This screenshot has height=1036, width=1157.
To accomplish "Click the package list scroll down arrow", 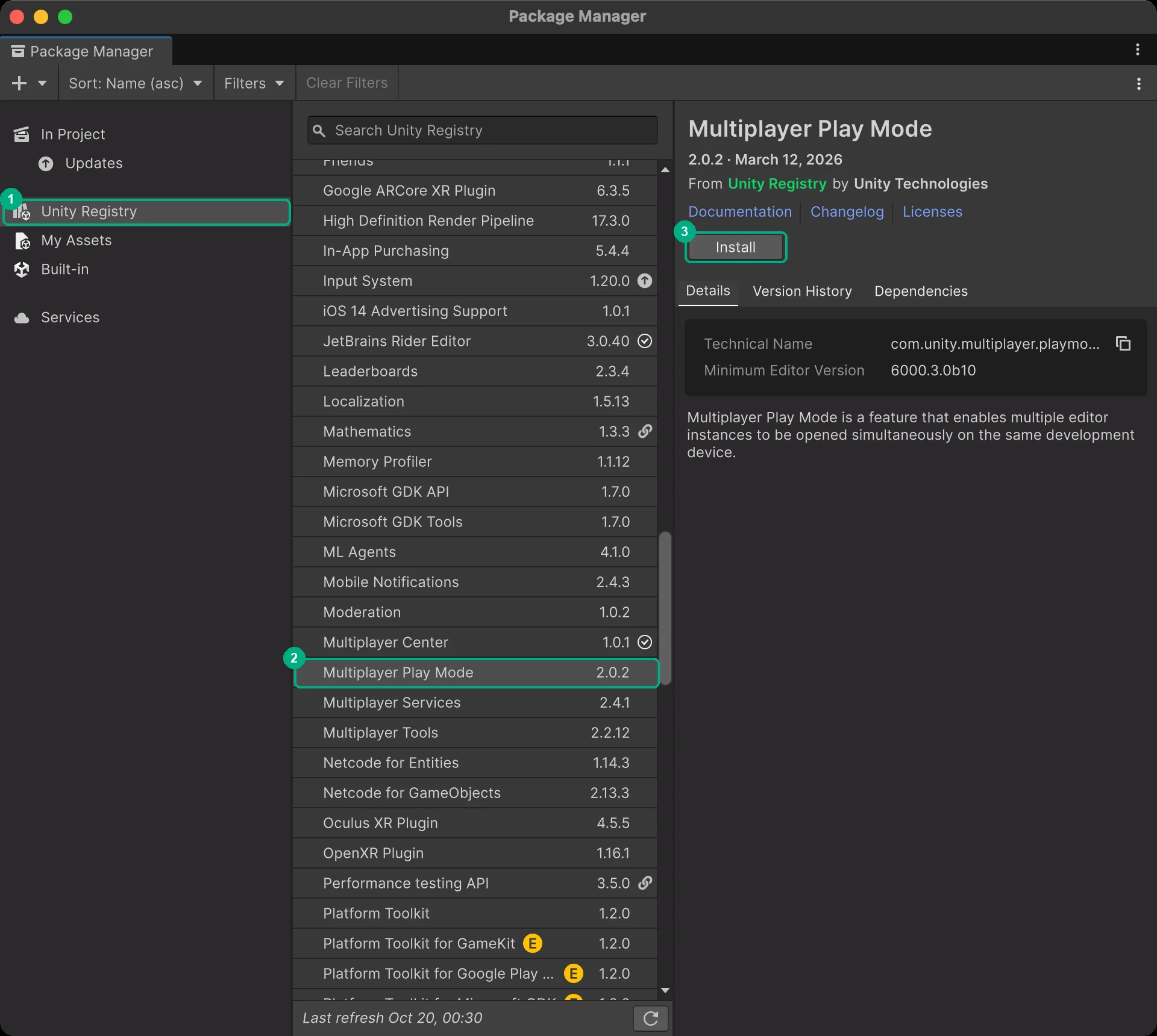I will pos(665,990).
